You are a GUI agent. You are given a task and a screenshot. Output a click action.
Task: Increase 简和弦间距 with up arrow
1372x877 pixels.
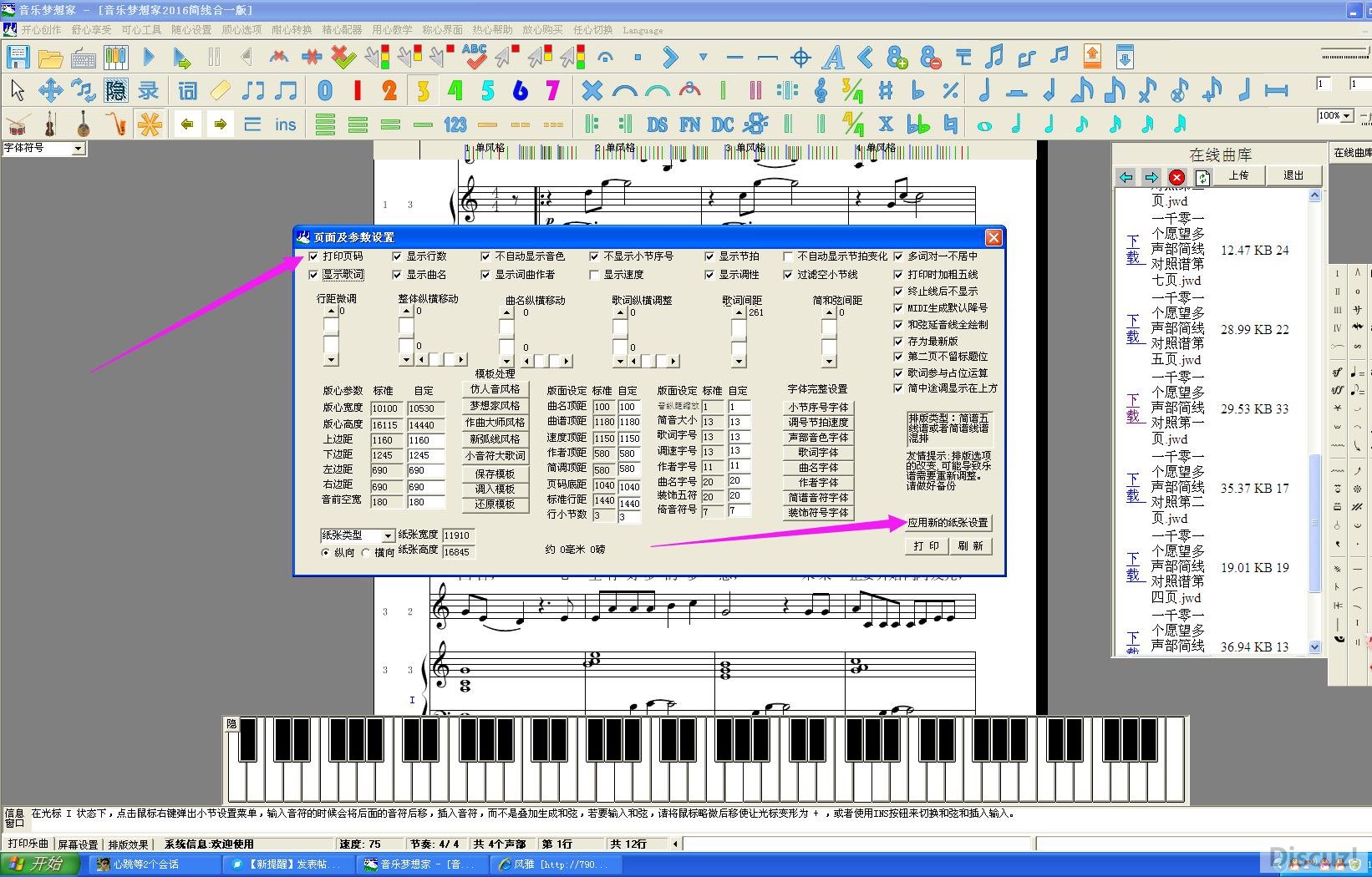[x=829, y=312]
